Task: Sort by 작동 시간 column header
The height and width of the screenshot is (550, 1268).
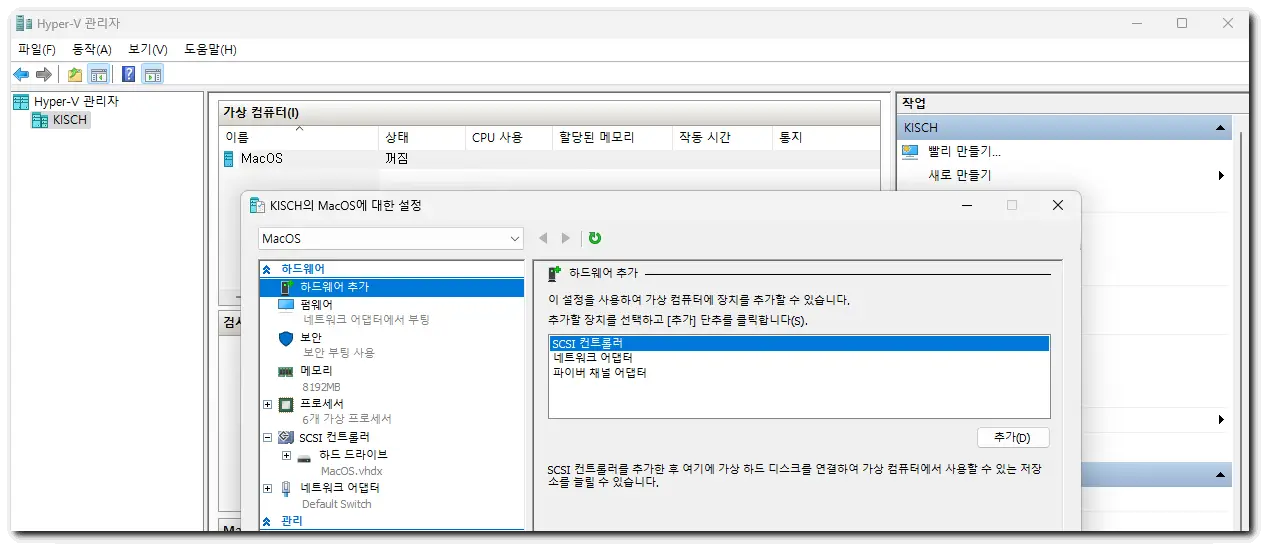Action: 722,137
